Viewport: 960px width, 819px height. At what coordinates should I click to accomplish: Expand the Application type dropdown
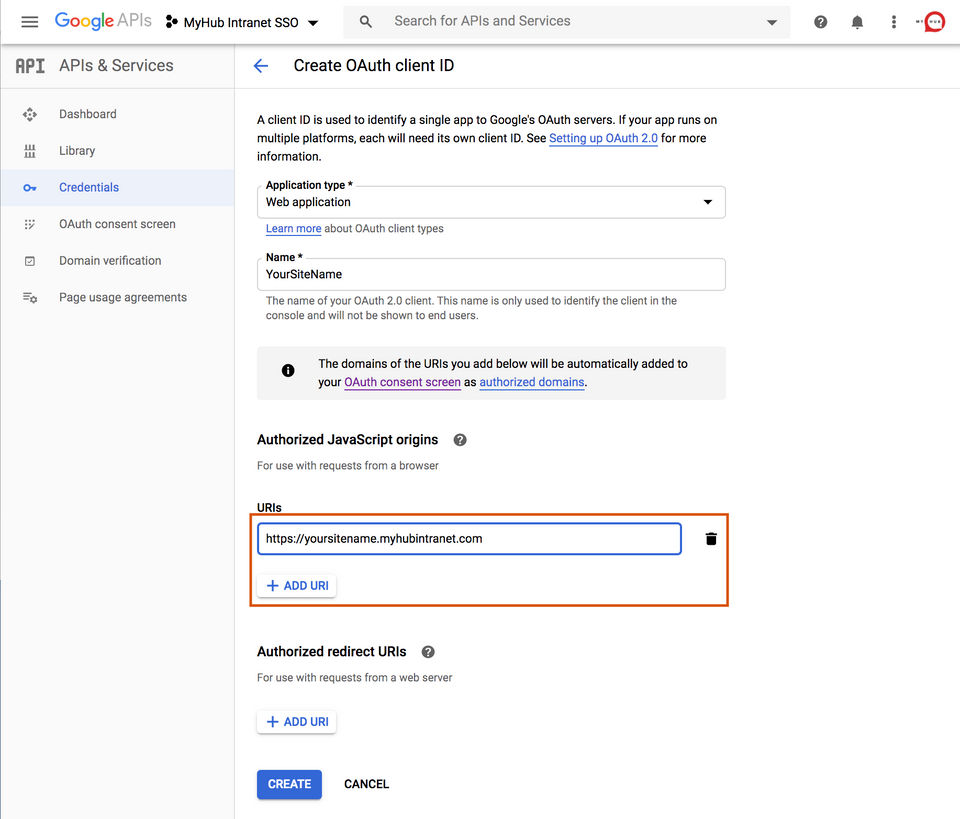pos(708,202)
